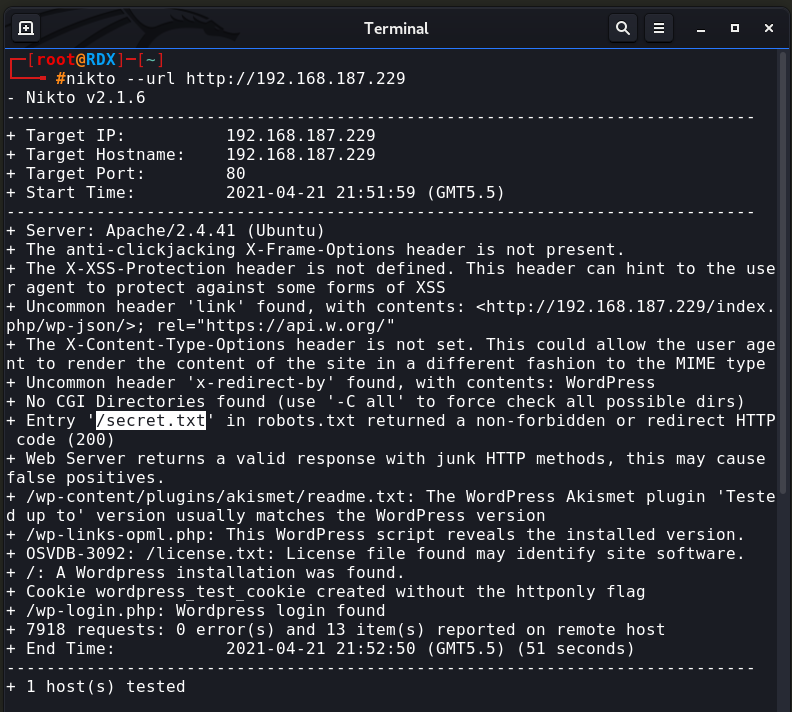The width and height of the screenshot is (792, 712).
Task: Open a new terminal tab
Action: tap(26, 28)
